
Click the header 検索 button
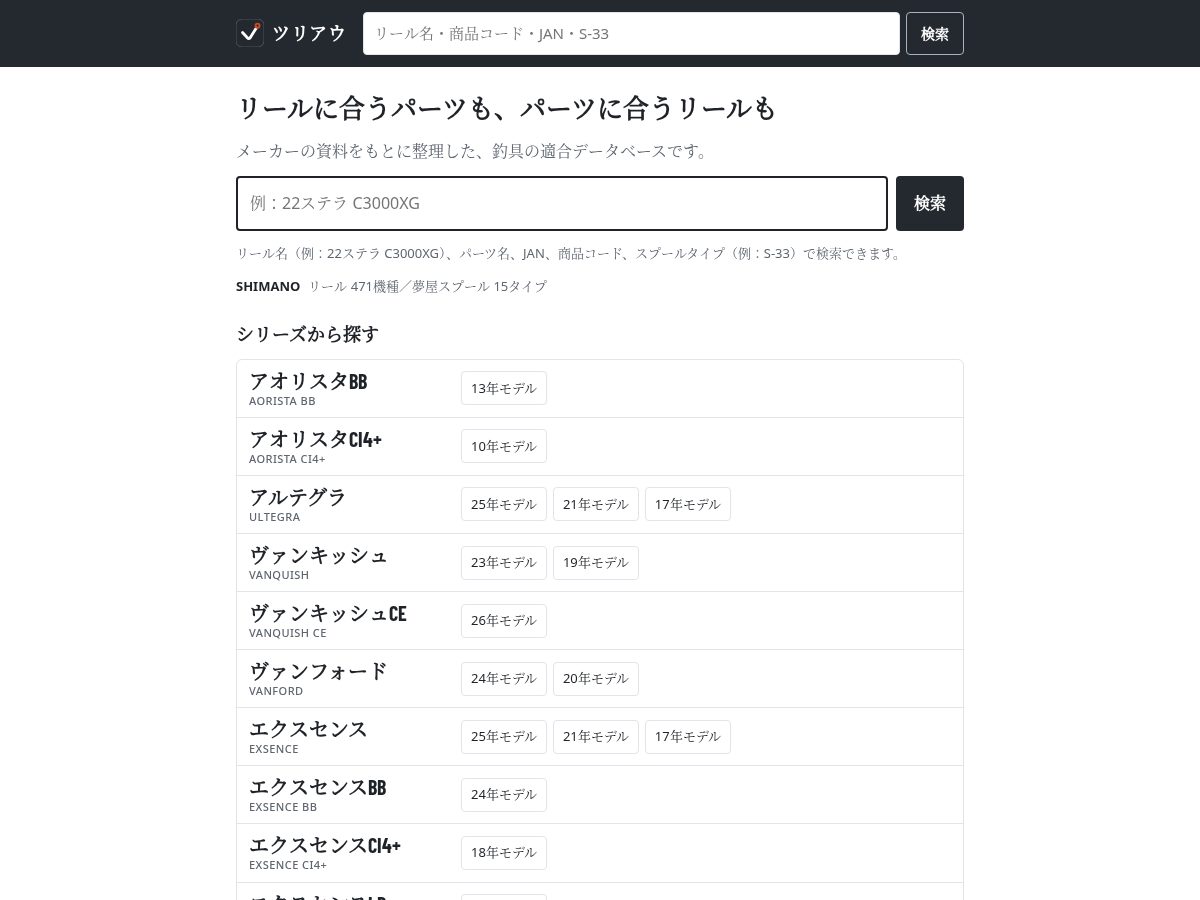(935, 33)
